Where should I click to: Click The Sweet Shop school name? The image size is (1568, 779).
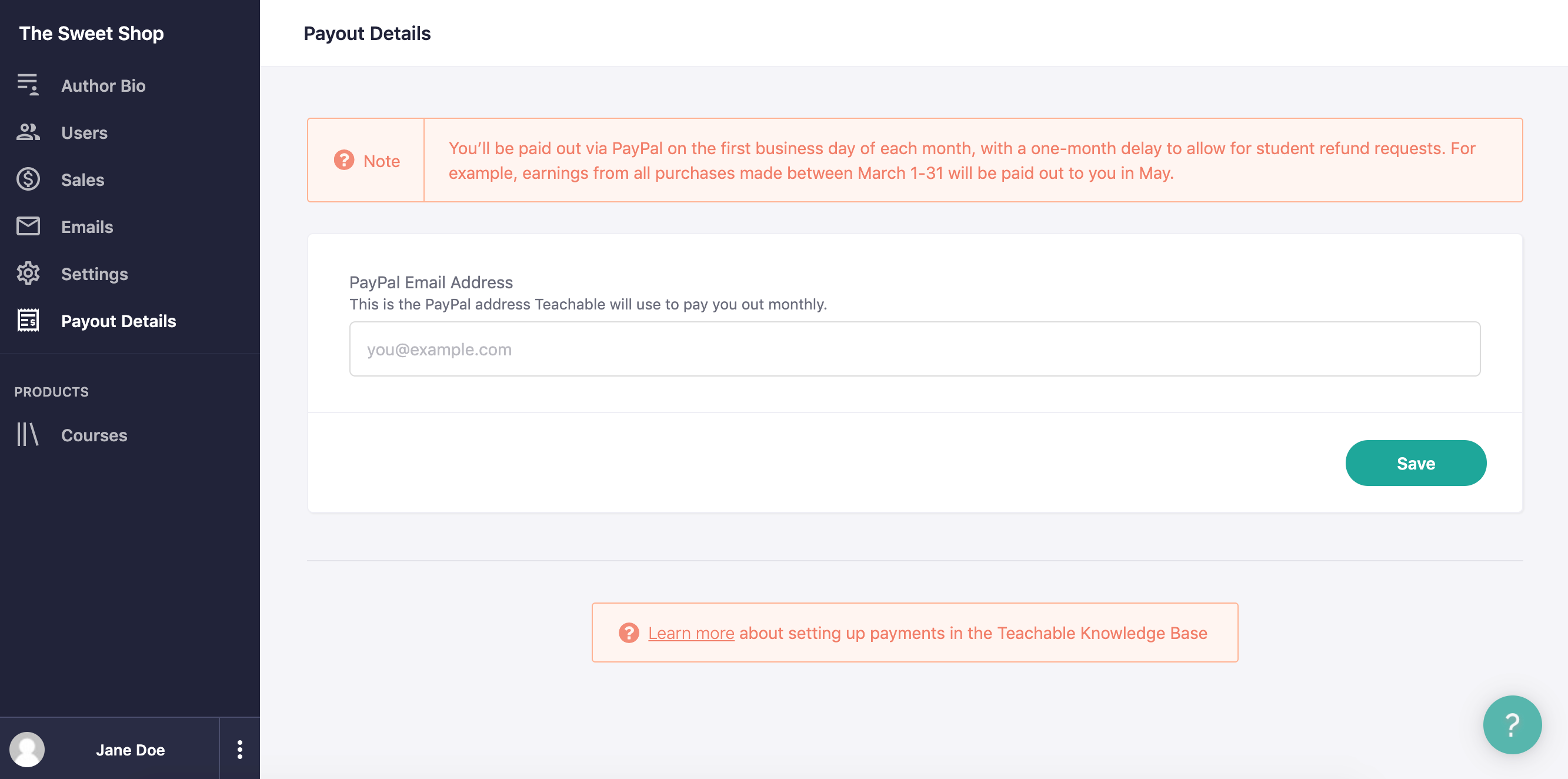[91, 33]
